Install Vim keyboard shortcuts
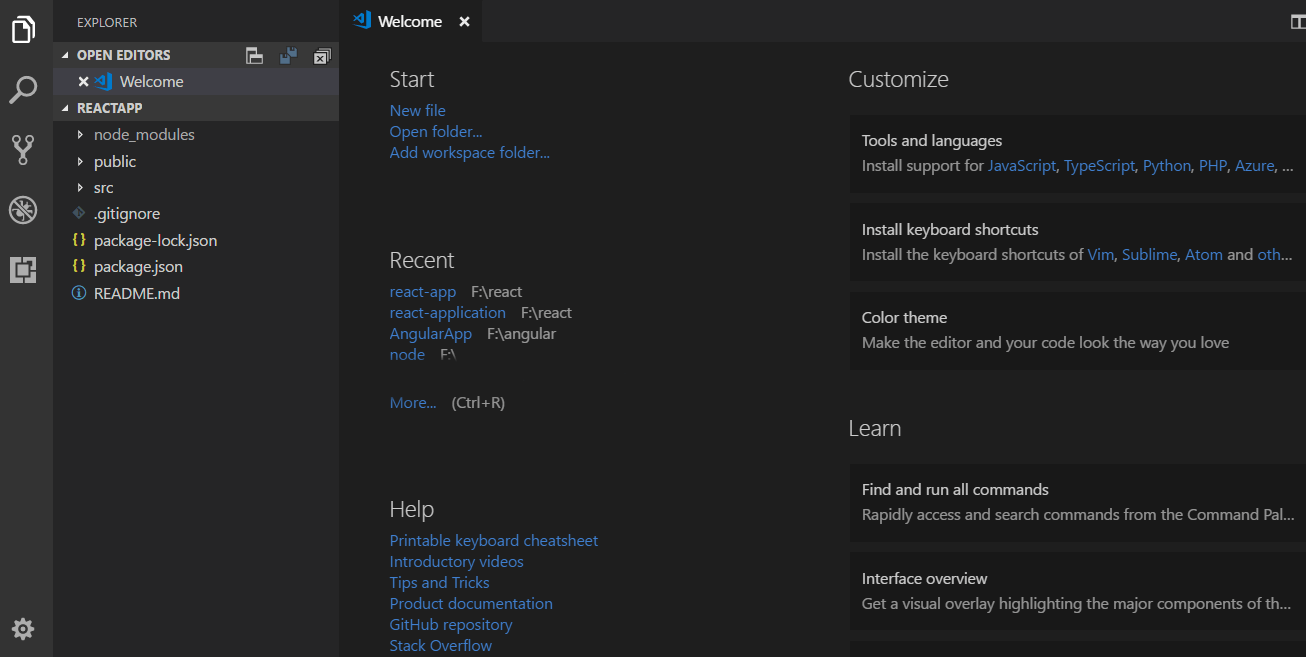Viewport: 1306px width, 657px height. pyautogui.click(x=1100, y=254)
